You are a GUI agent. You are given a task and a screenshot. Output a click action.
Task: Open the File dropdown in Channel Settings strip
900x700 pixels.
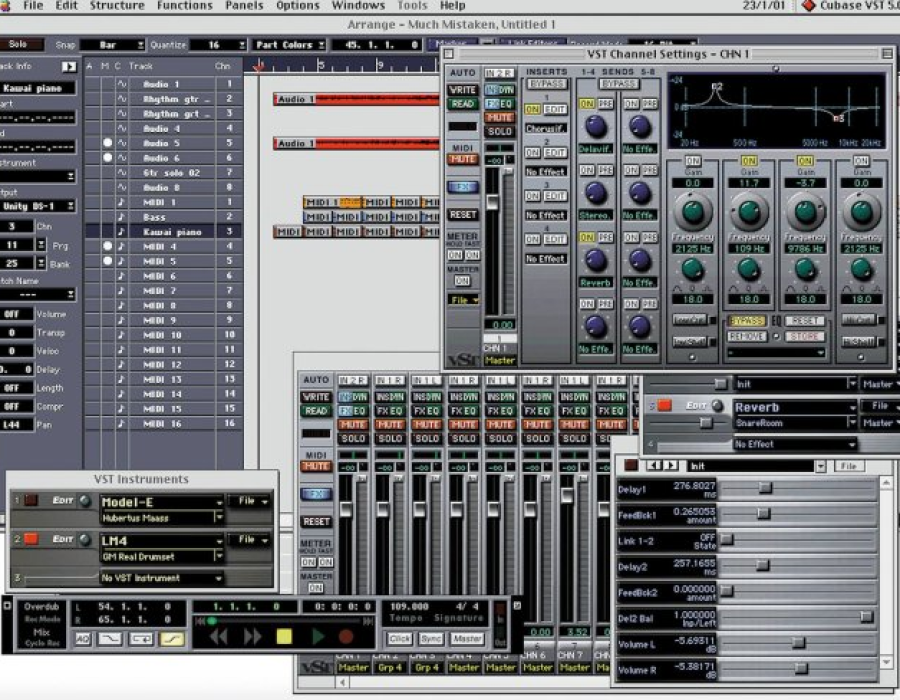463,300
